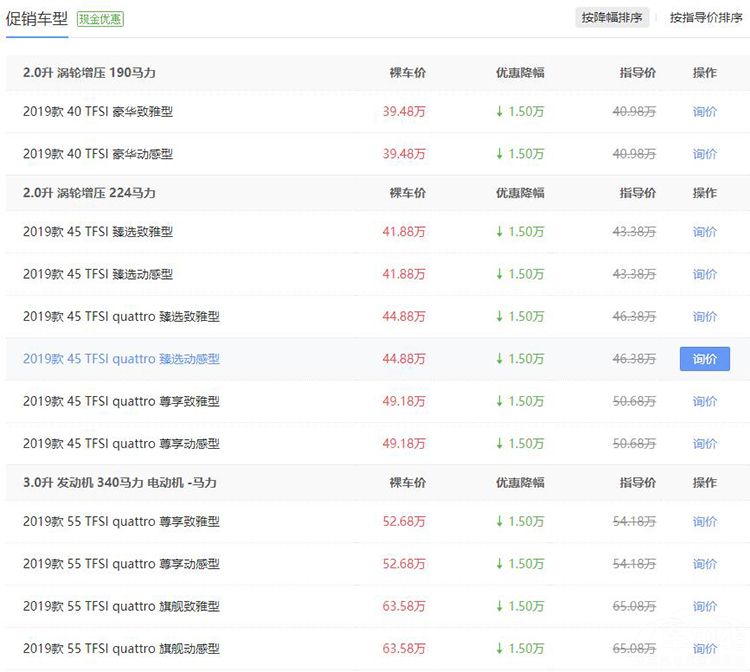
Task: Click 1.50万 discount for 45 TFSI 臻选动感型
Action: [x=520, y=274]
